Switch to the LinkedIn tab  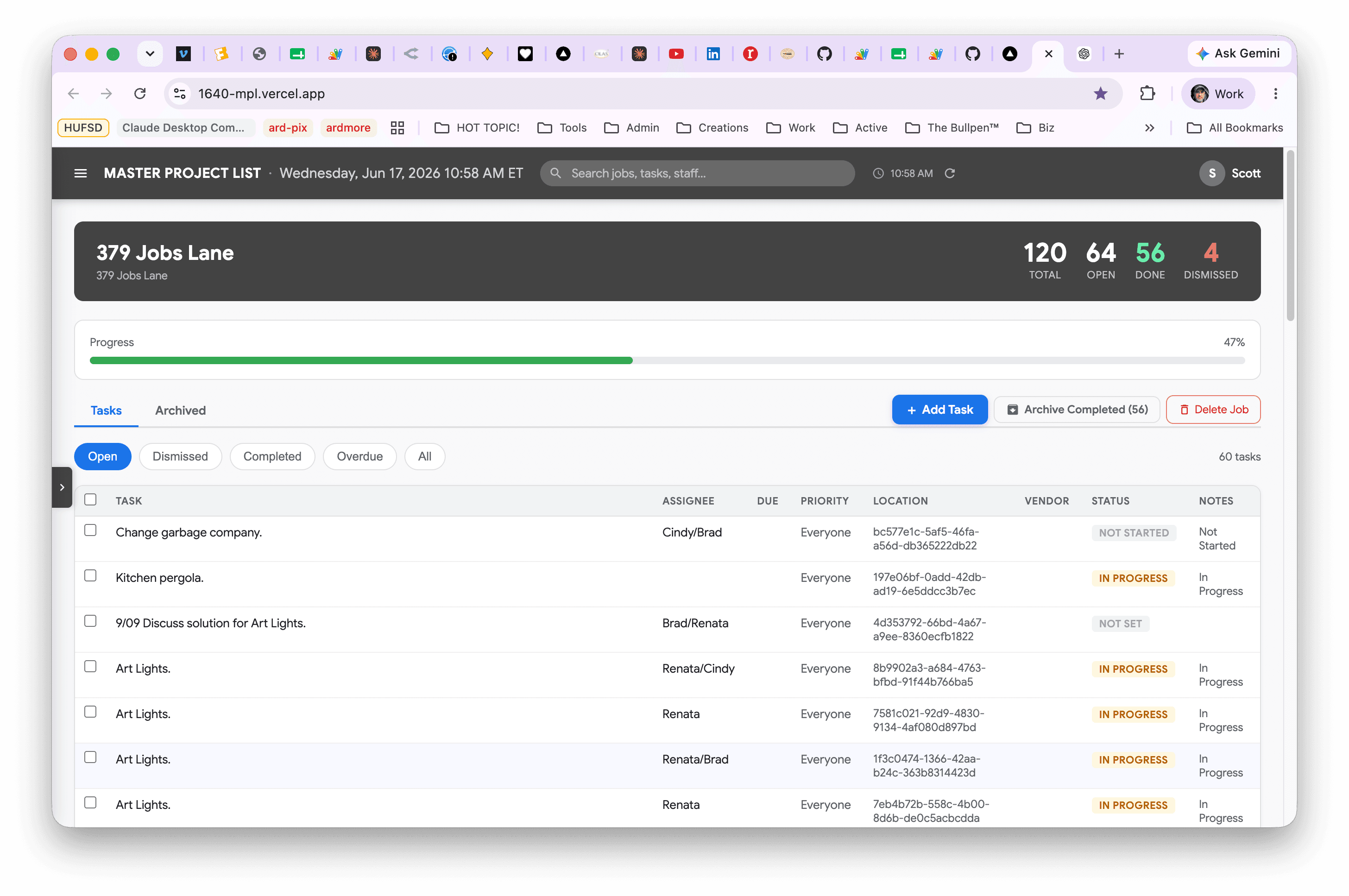(713, 54)
